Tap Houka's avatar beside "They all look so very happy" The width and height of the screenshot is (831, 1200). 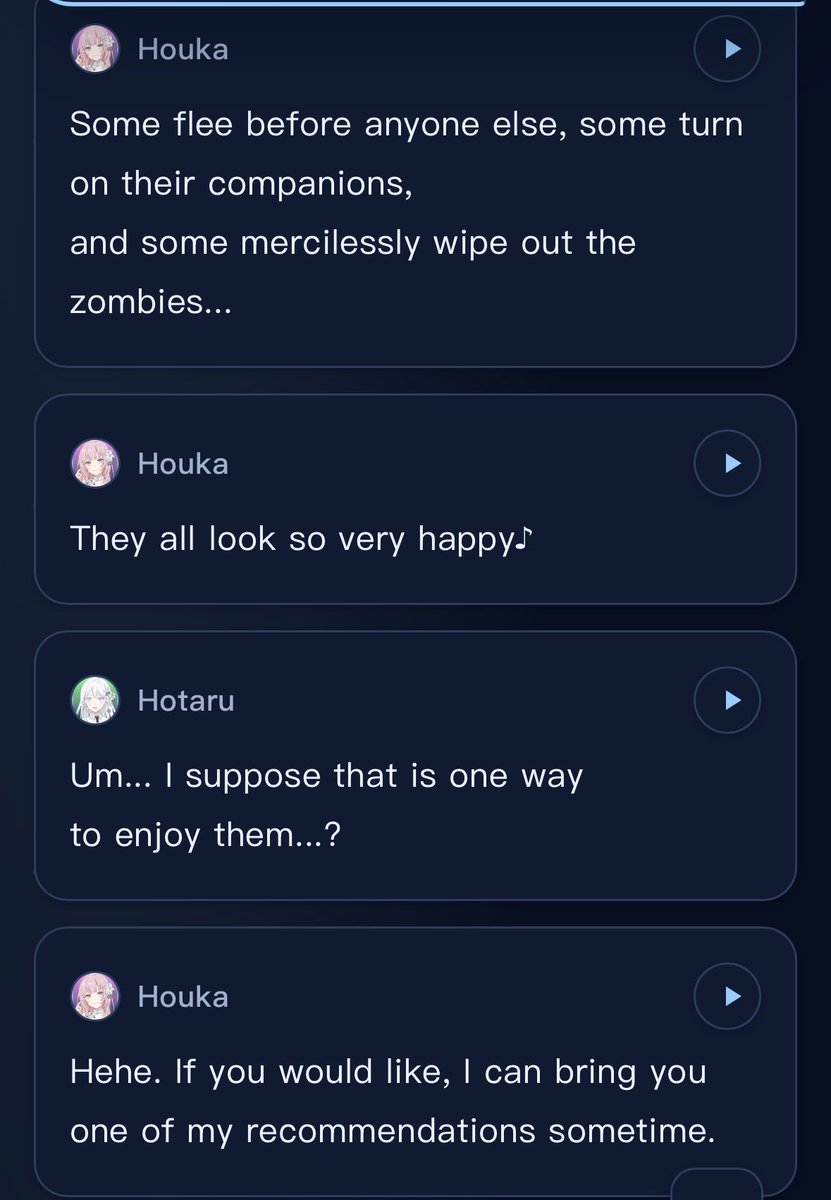pyautogui.click(x=95, y=463)
